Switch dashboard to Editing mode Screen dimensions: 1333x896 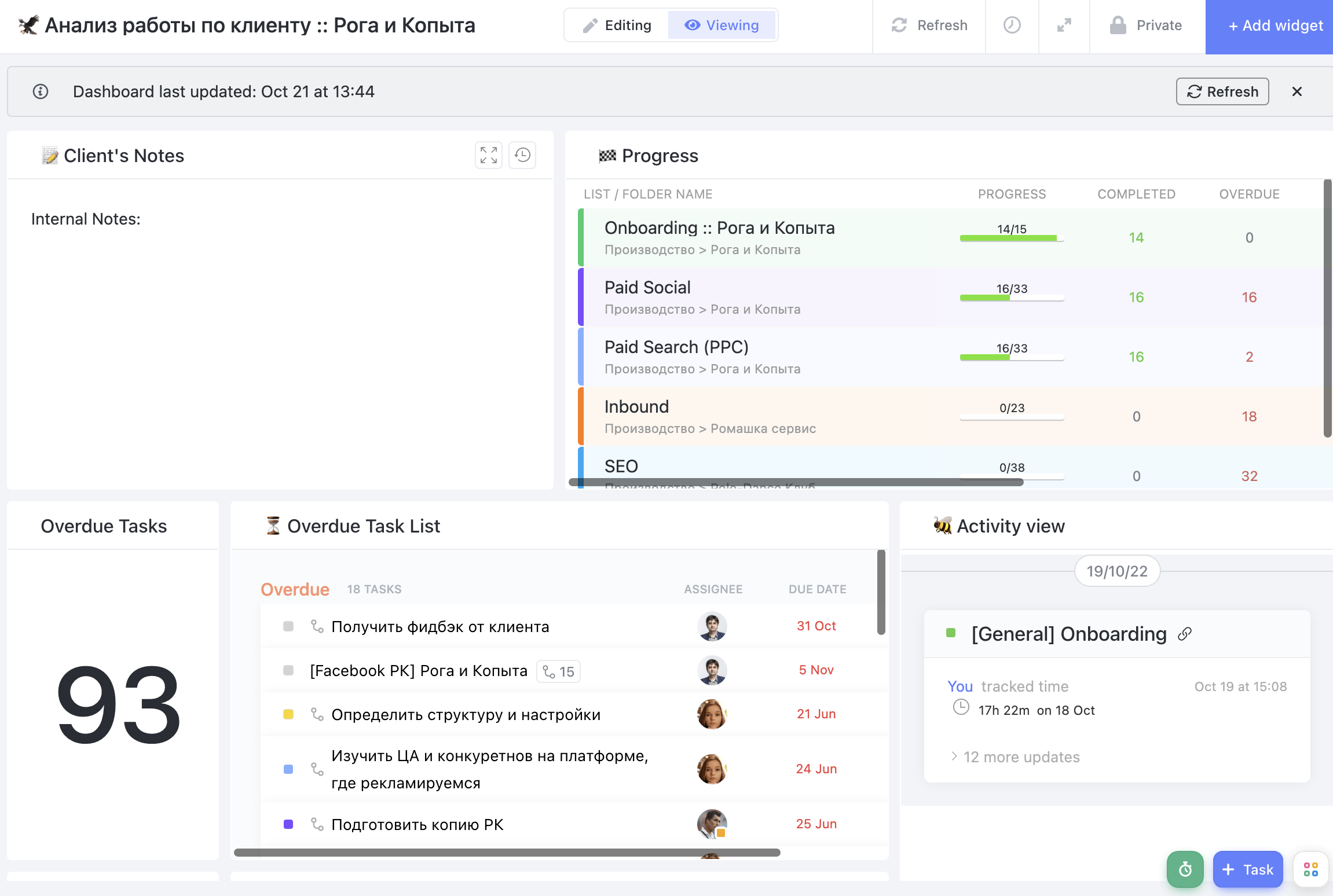pos(617,25)
